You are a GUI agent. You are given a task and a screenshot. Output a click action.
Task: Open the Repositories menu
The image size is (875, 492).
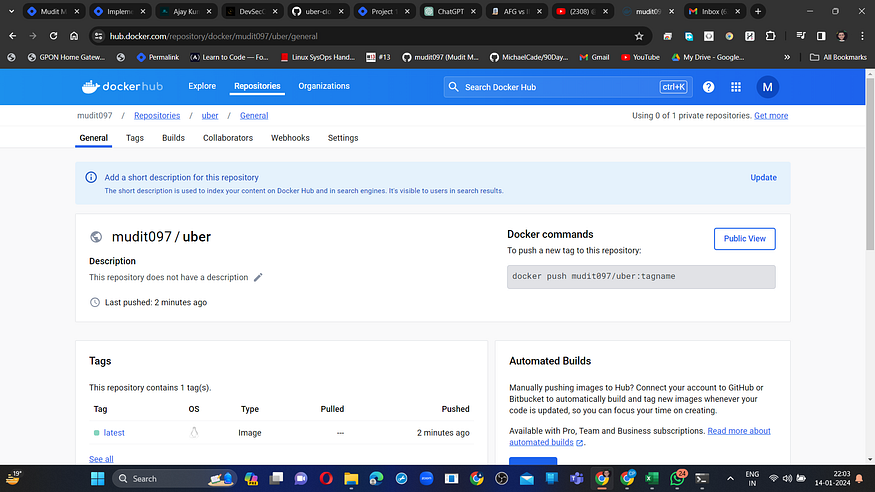click(257, 86)
